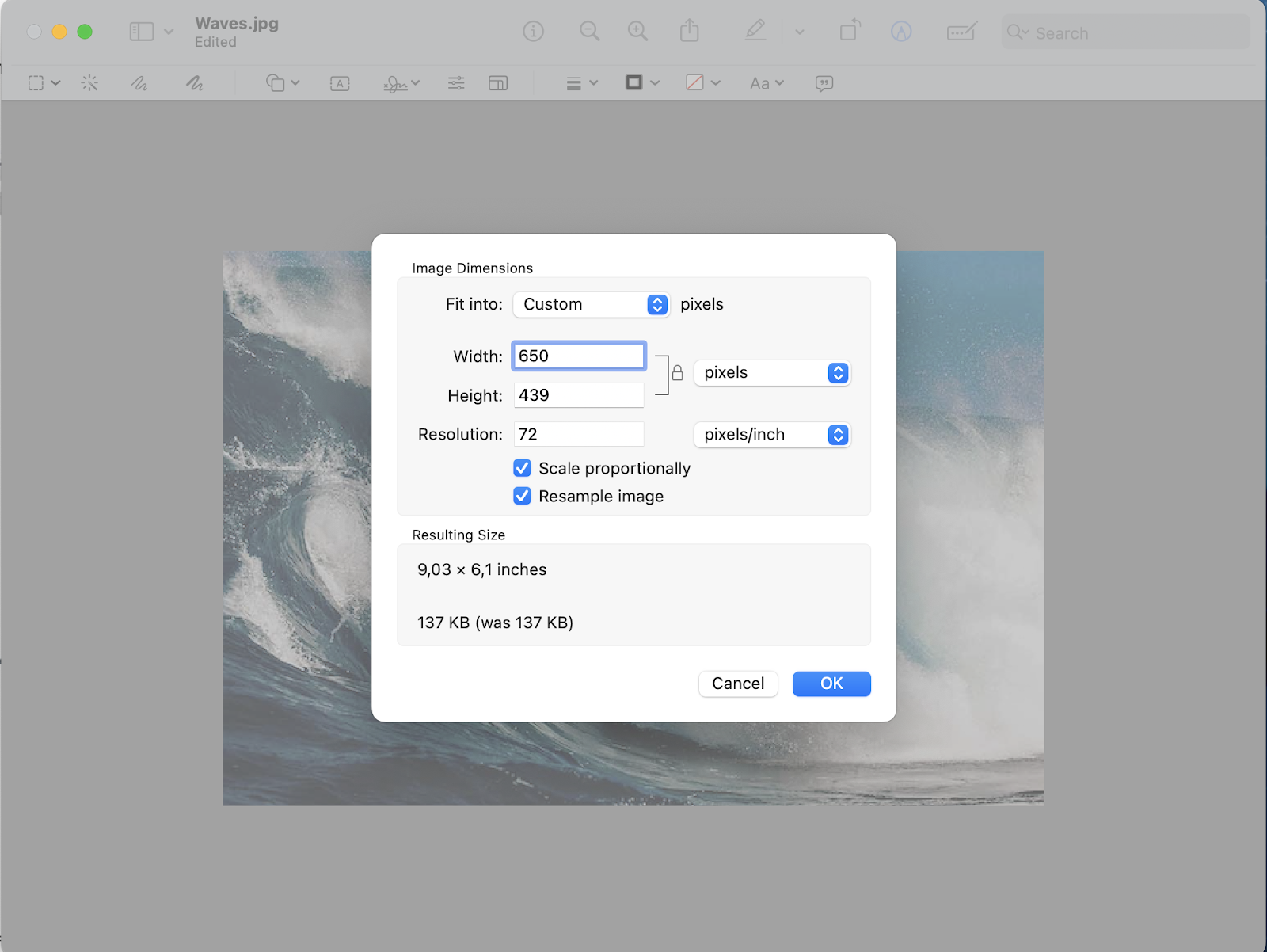This screenshot has height=952, width=1267.
Task: Open the Inspector info icon
Action: pos(533,32)
